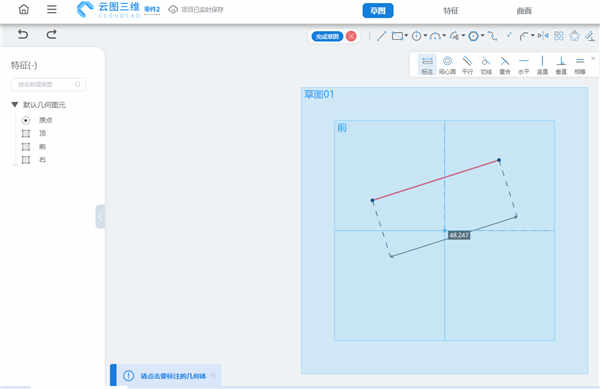Select the red highlighted sketch line
This screenshot has width=600, height=389.
[x=435, y=180]
